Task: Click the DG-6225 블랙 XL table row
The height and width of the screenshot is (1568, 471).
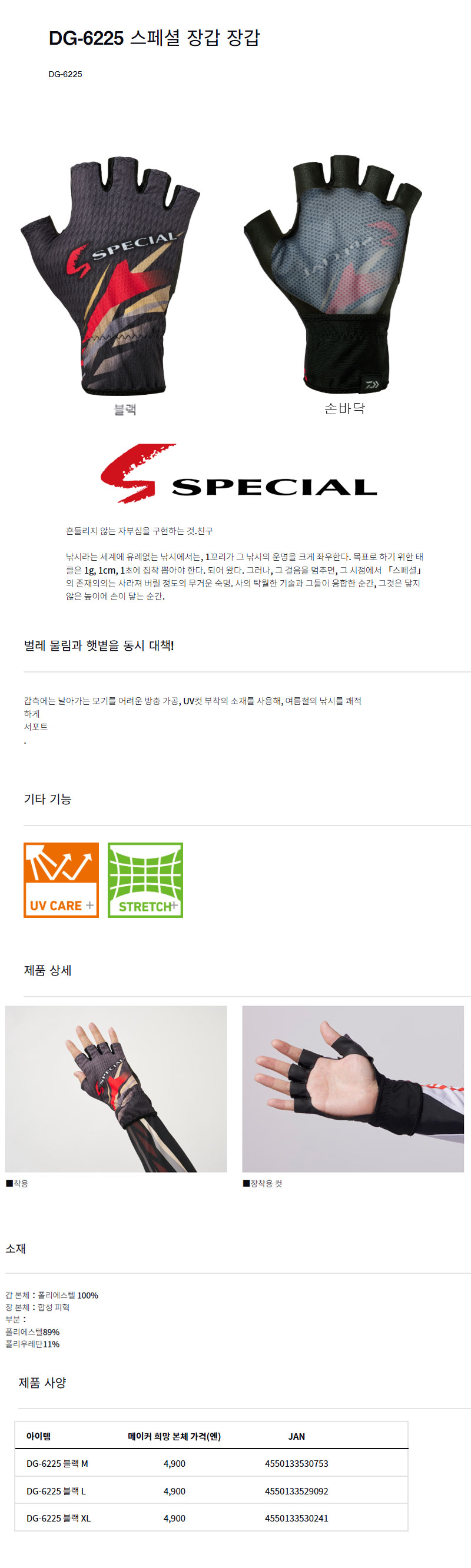Action: 211,1517
